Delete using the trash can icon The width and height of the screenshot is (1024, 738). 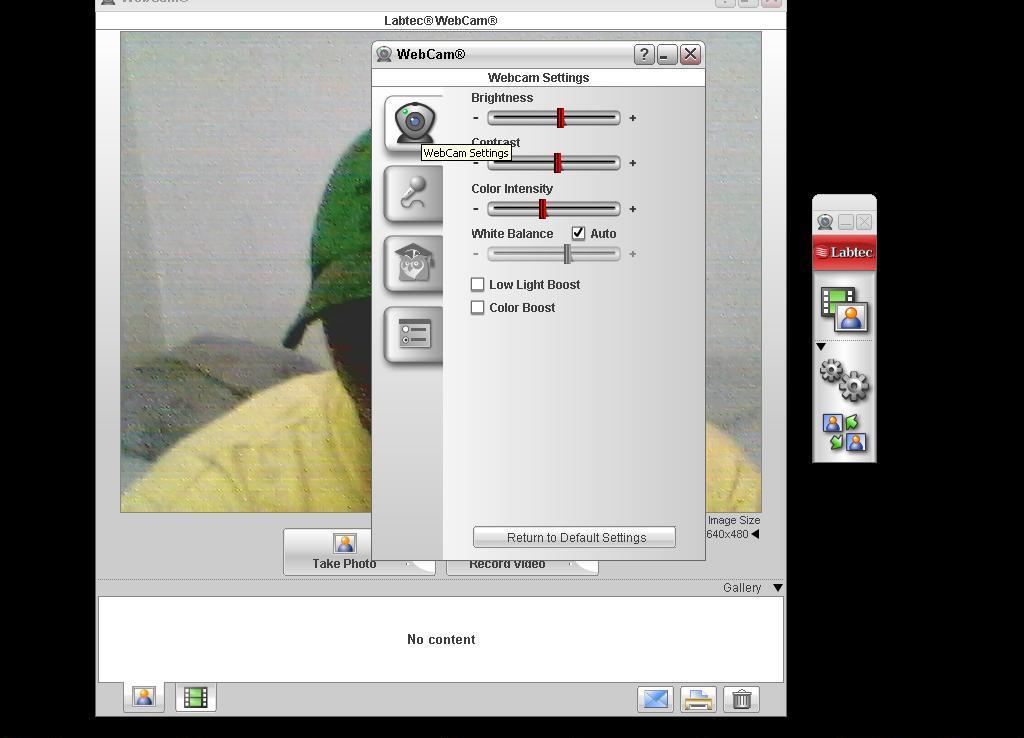[x=741, y=699]
